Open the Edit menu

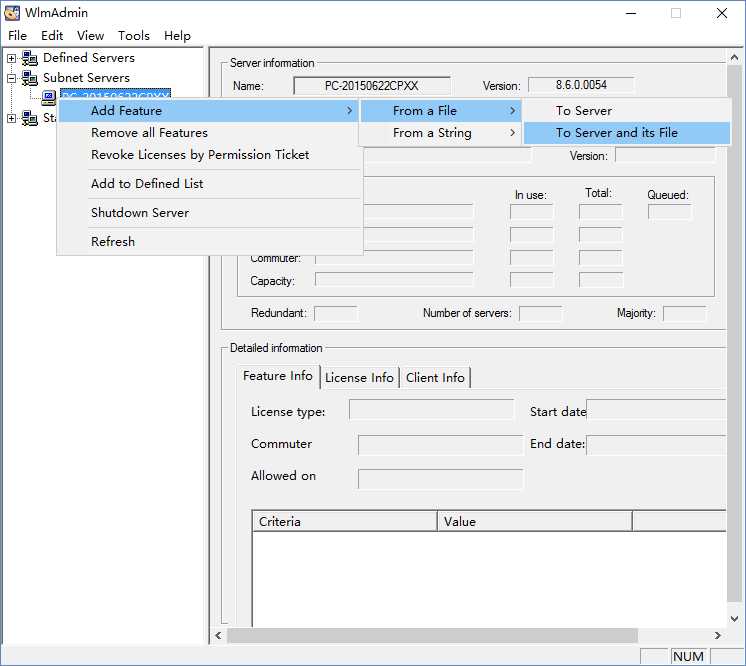[x=52, y=36]
